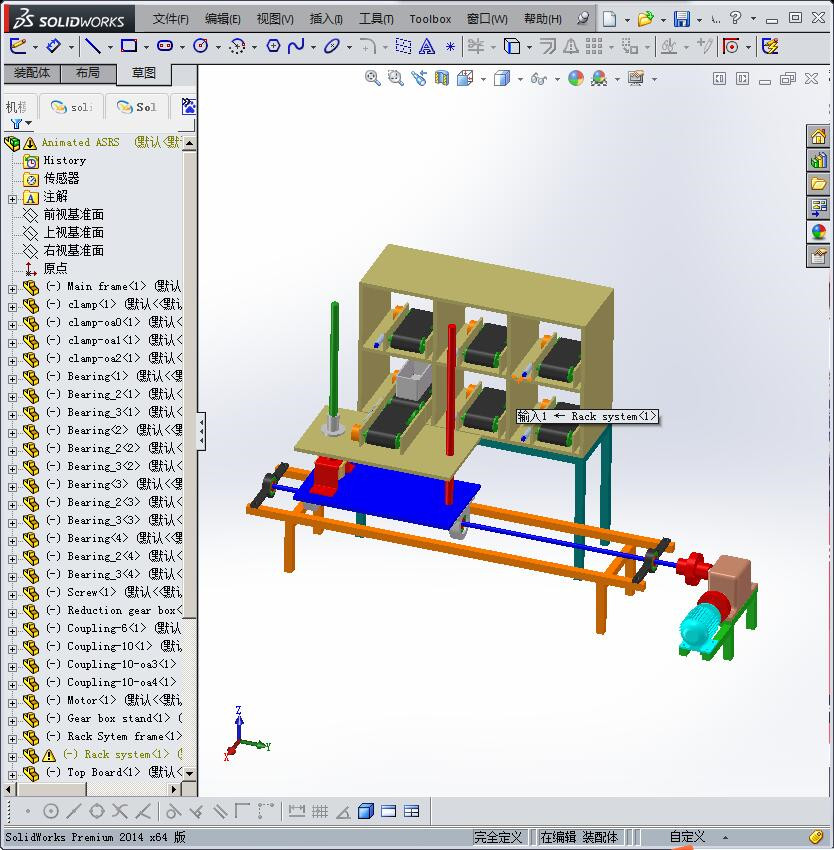Expand the 注解 annotations node
The width and height of the screenshot is (834, 850).
(x=12, y=199)
